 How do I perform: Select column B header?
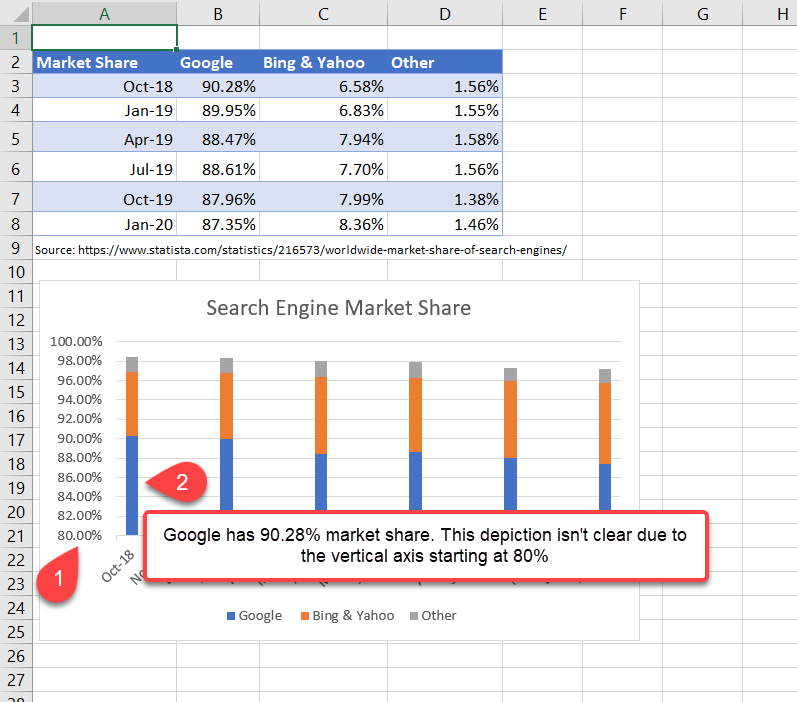[218, 14]
